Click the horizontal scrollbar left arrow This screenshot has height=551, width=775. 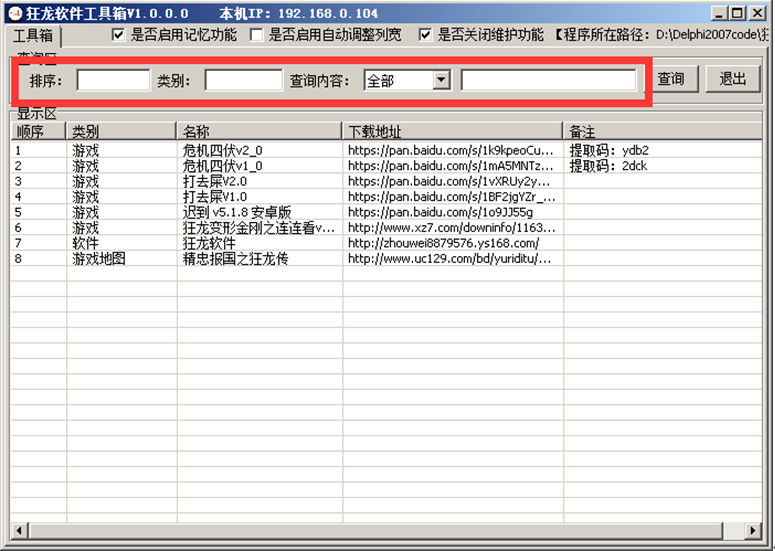tap(17, 529)
